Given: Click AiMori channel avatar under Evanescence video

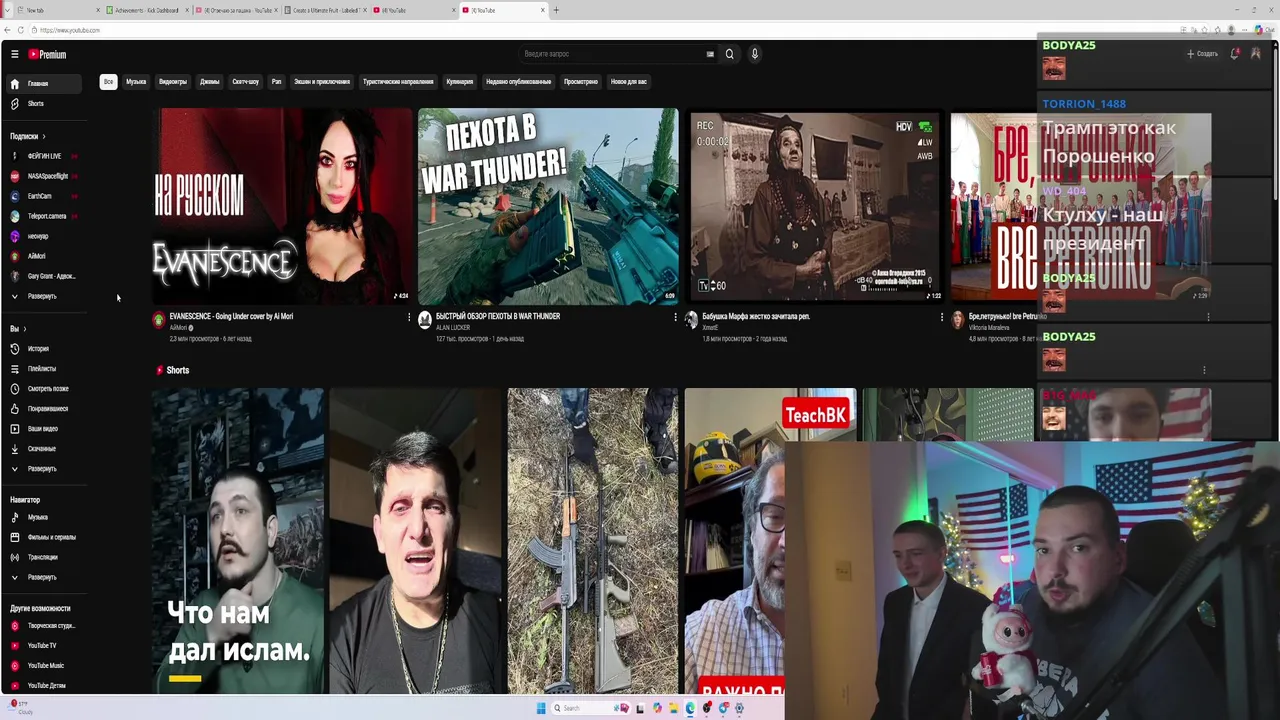Looking at the screenshot, I should click(158, 320).
